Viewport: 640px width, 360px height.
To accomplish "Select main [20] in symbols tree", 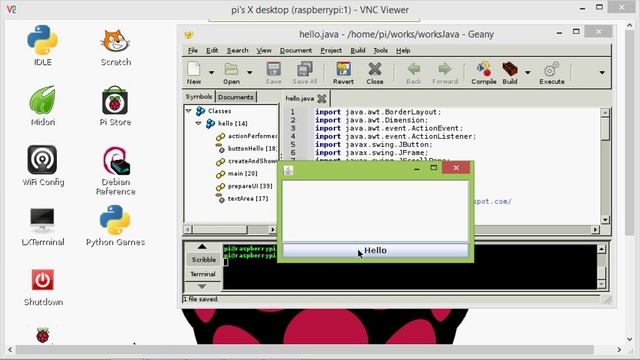I will point(237,173).
